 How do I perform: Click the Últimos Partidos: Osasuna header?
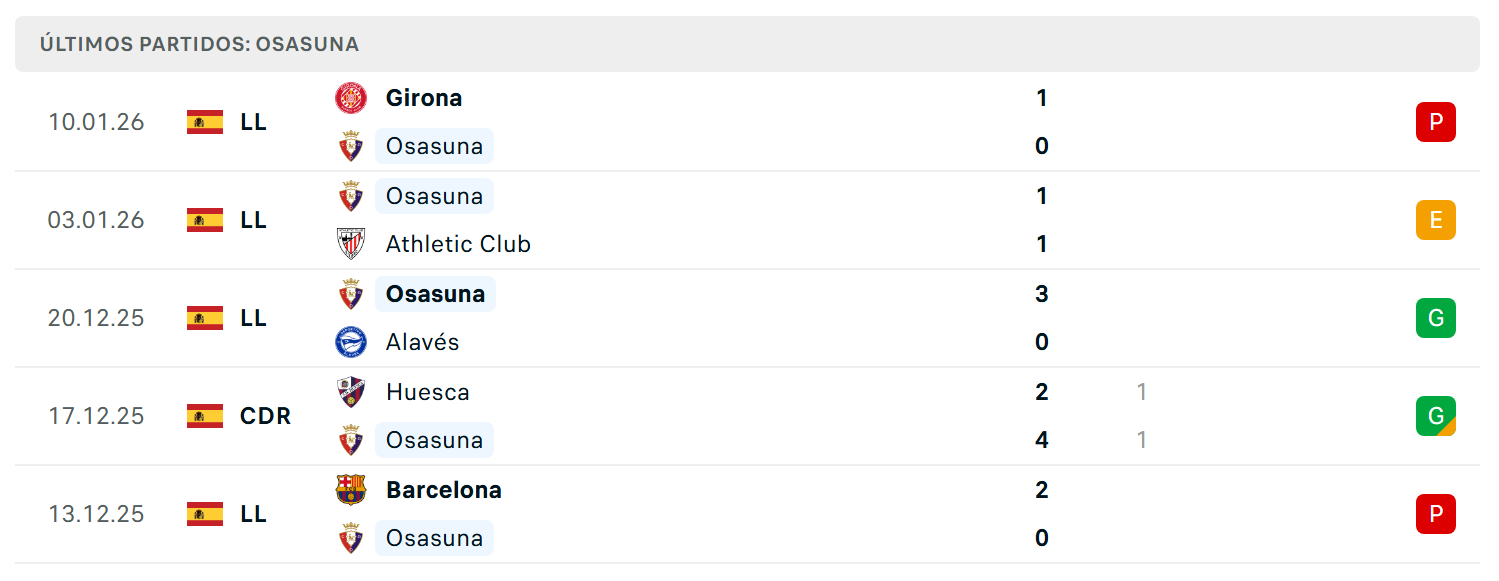pyautogui.click(x=747, y=44)
